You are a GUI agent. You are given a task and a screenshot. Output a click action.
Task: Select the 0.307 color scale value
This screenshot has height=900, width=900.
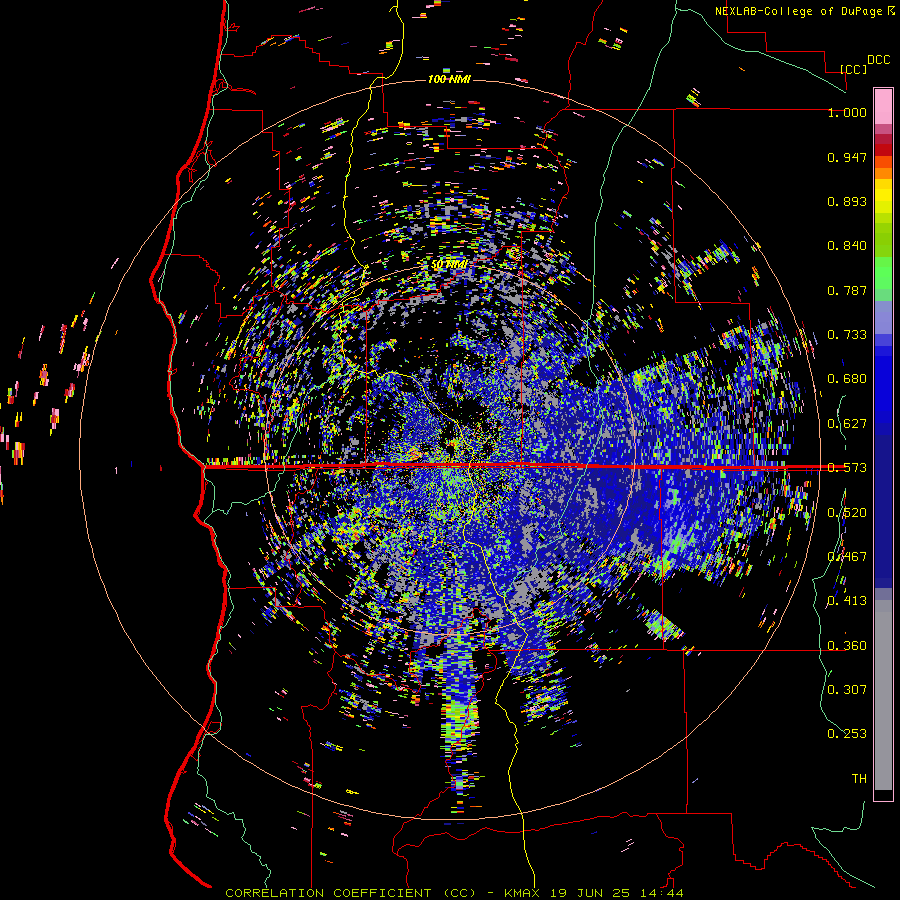(847, 689)
